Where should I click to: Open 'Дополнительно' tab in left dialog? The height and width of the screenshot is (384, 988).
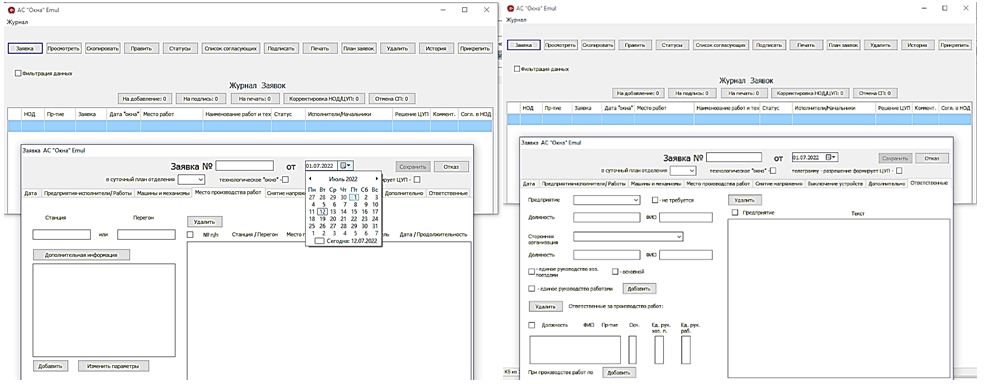point(404,193)
